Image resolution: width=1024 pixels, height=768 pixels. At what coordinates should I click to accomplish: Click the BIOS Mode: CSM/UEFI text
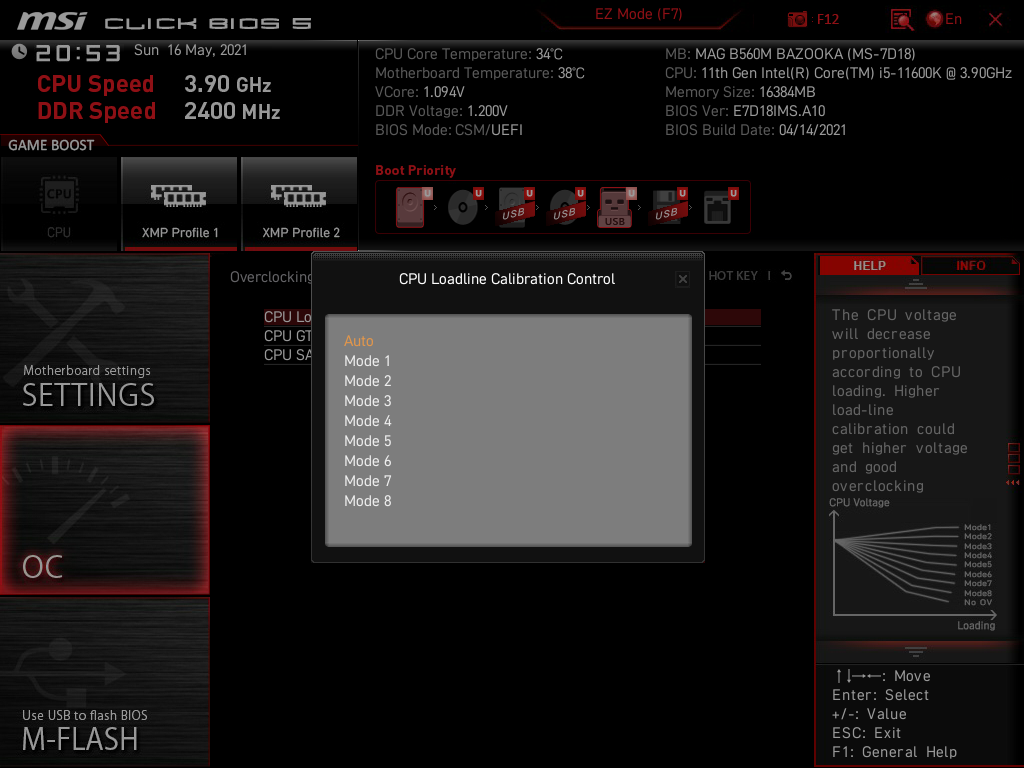point(449,130)
